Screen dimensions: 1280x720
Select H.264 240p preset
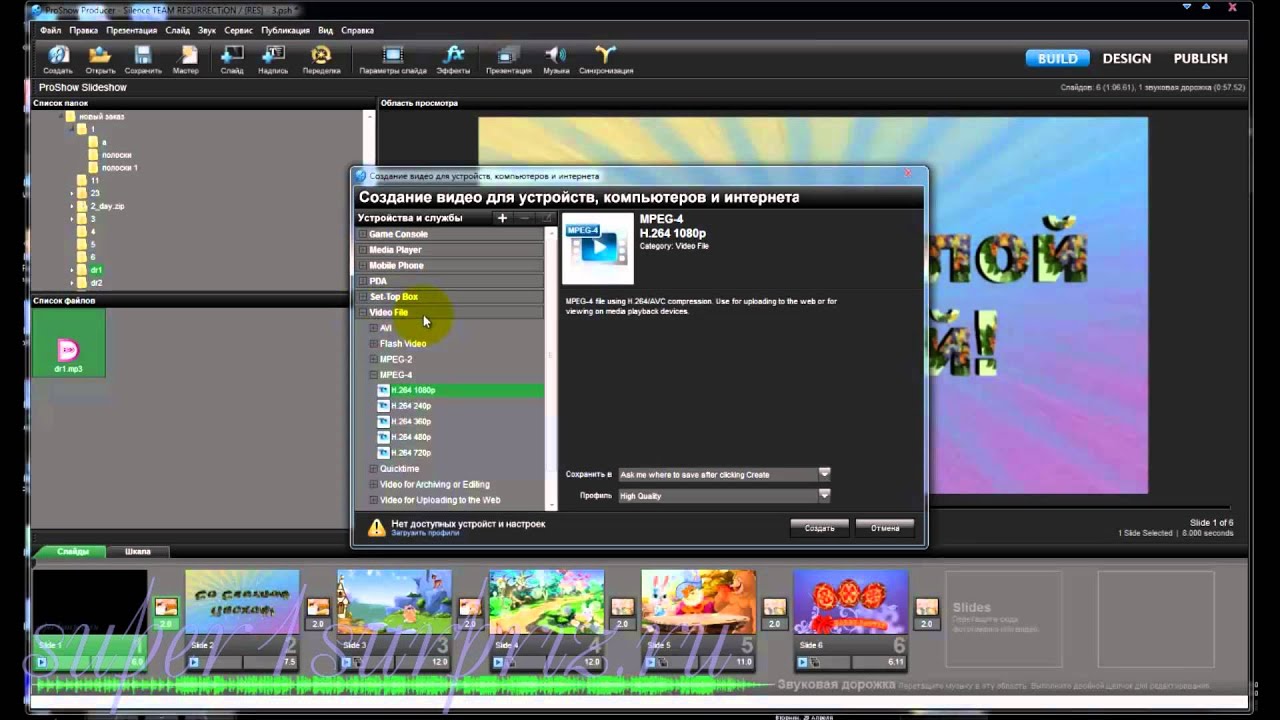click(x=411, y=406)
